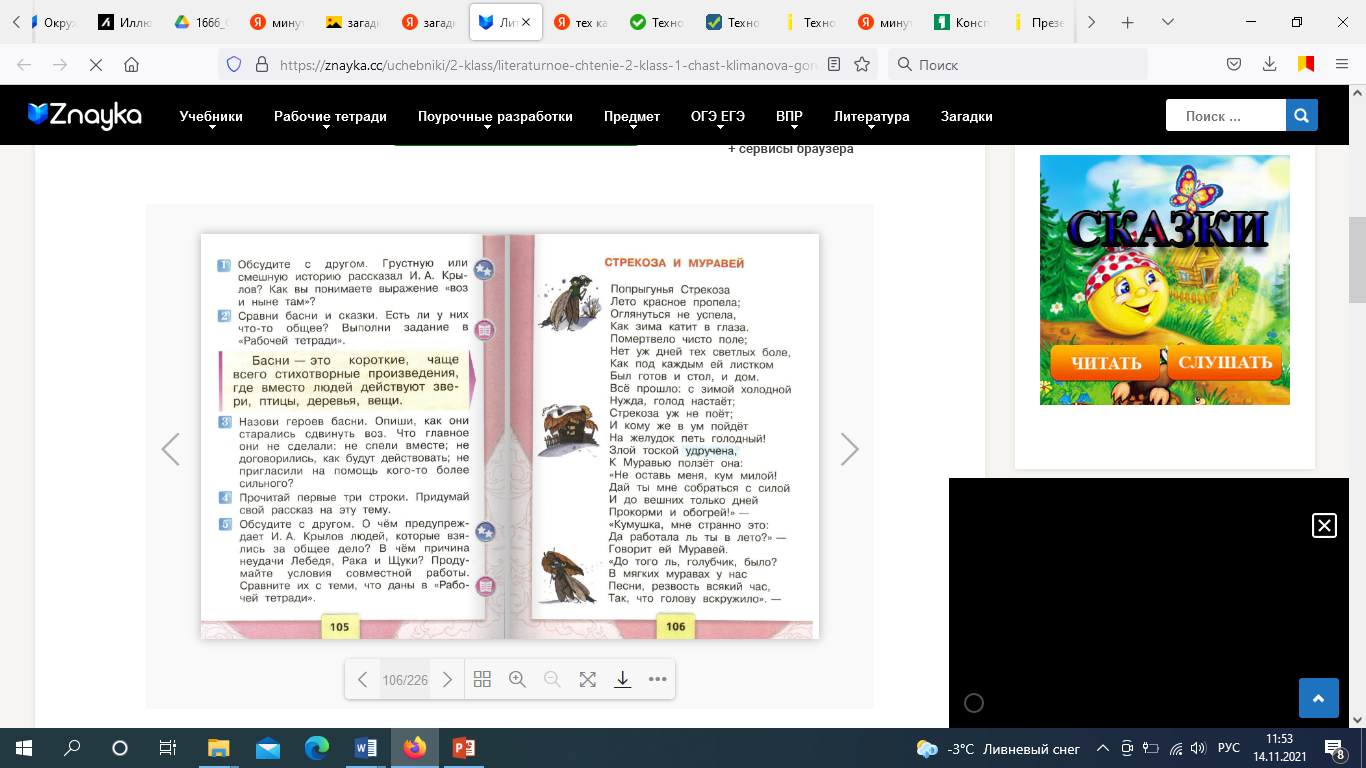Show hidden tray icons chevron
The height and width of the screenshot is (768, 1366).
tap(1103, 748)
